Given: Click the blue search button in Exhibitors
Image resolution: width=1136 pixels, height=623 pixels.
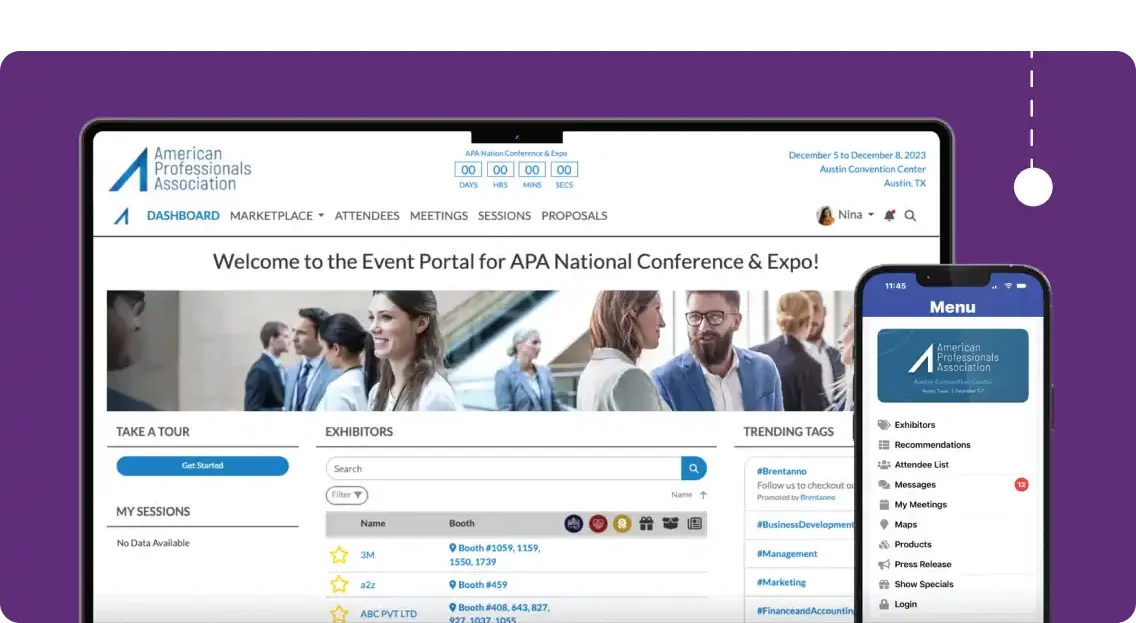Looking at the screenshot, I should click(x=693, y=469).
